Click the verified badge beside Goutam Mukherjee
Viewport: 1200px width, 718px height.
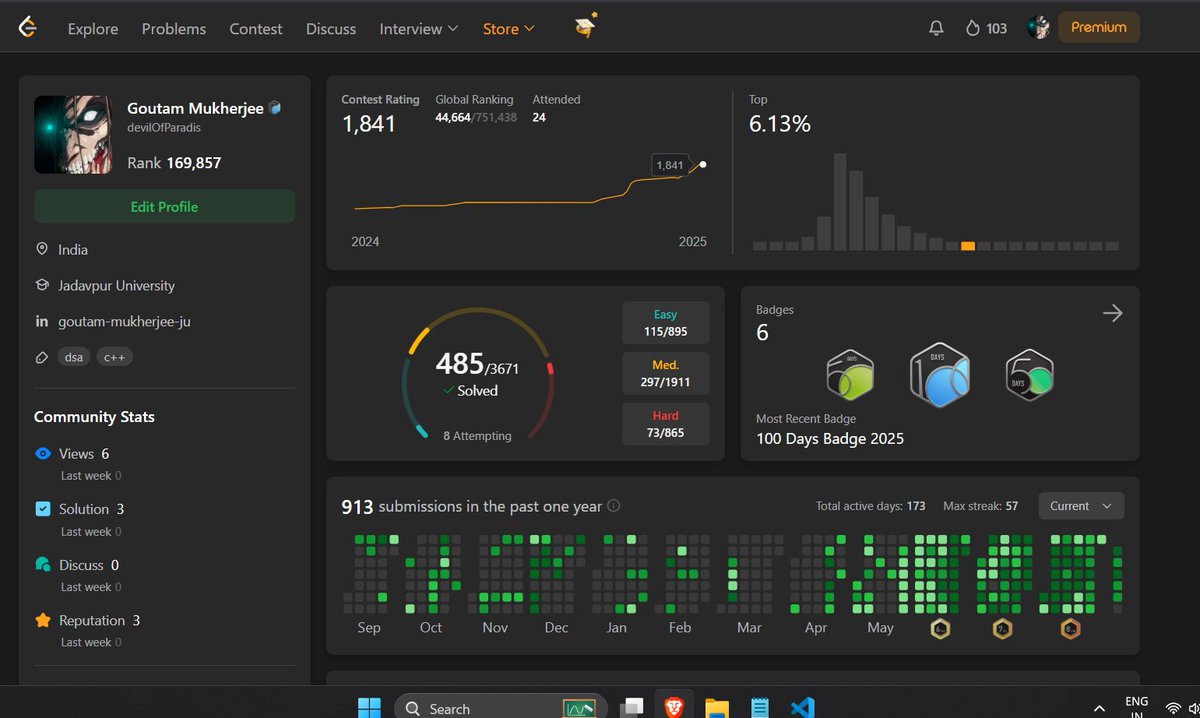275,108
